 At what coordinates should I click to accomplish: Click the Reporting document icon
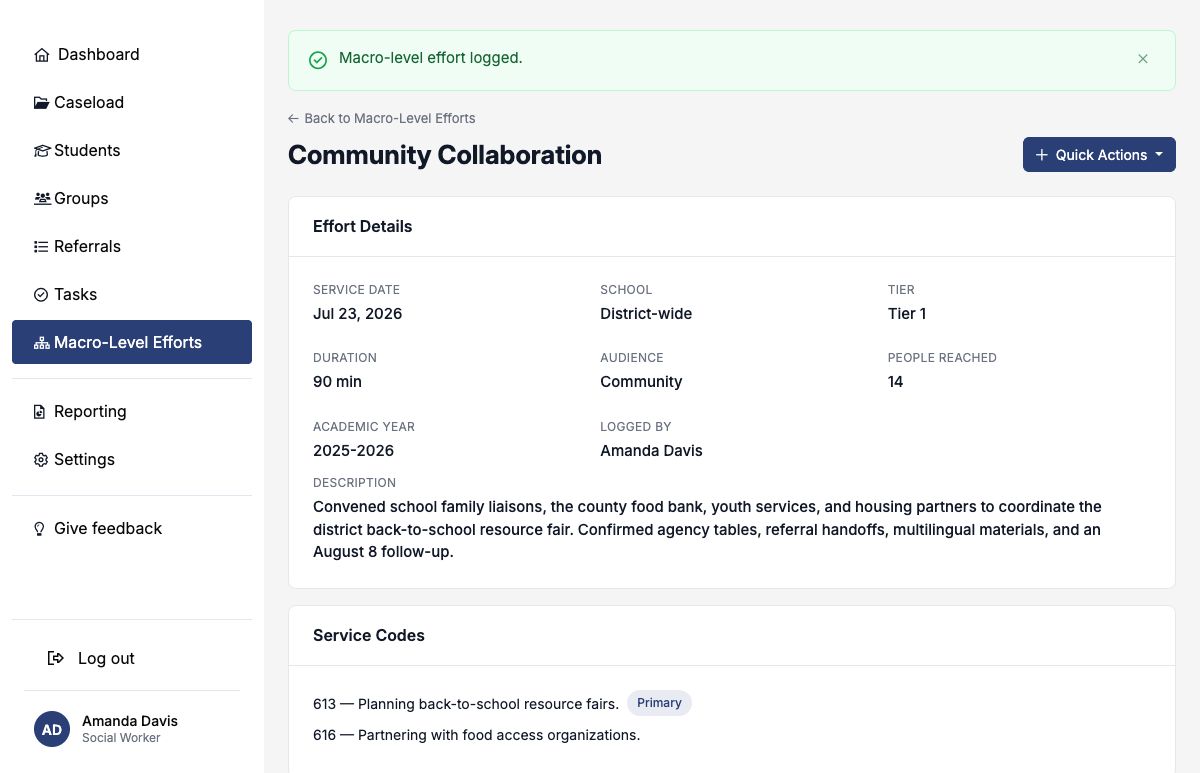(40, 412)
